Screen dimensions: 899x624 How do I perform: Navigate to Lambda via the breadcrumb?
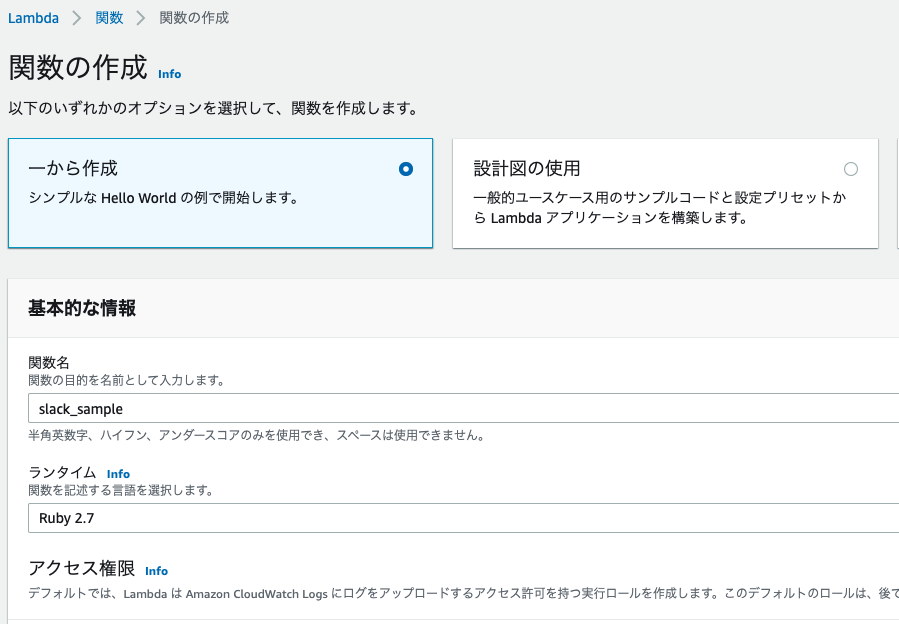[x=33, y=17]
